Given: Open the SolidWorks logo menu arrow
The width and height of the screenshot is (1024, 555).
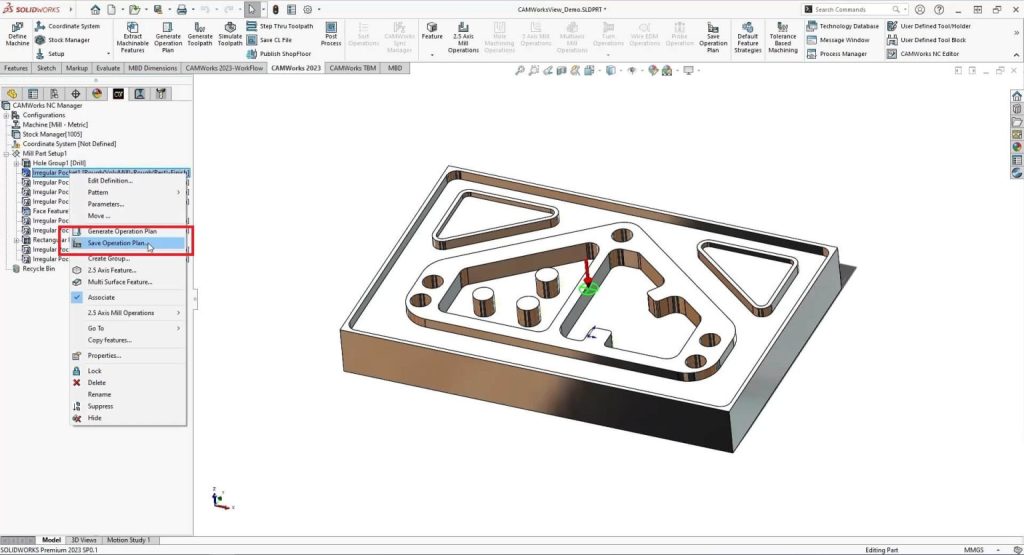Looking at the screenshot, I should (x=71, y=9).
